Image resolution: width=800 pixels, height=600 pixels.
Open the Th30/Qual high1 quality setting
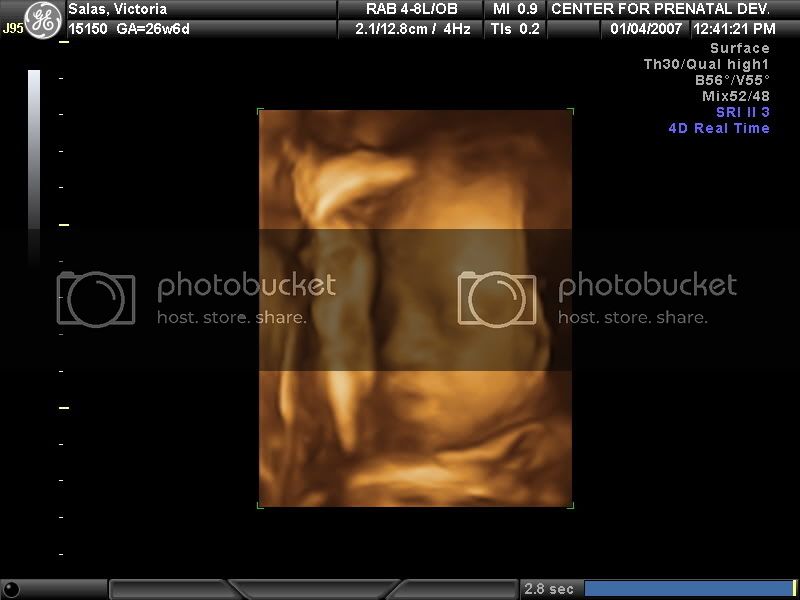706,64
